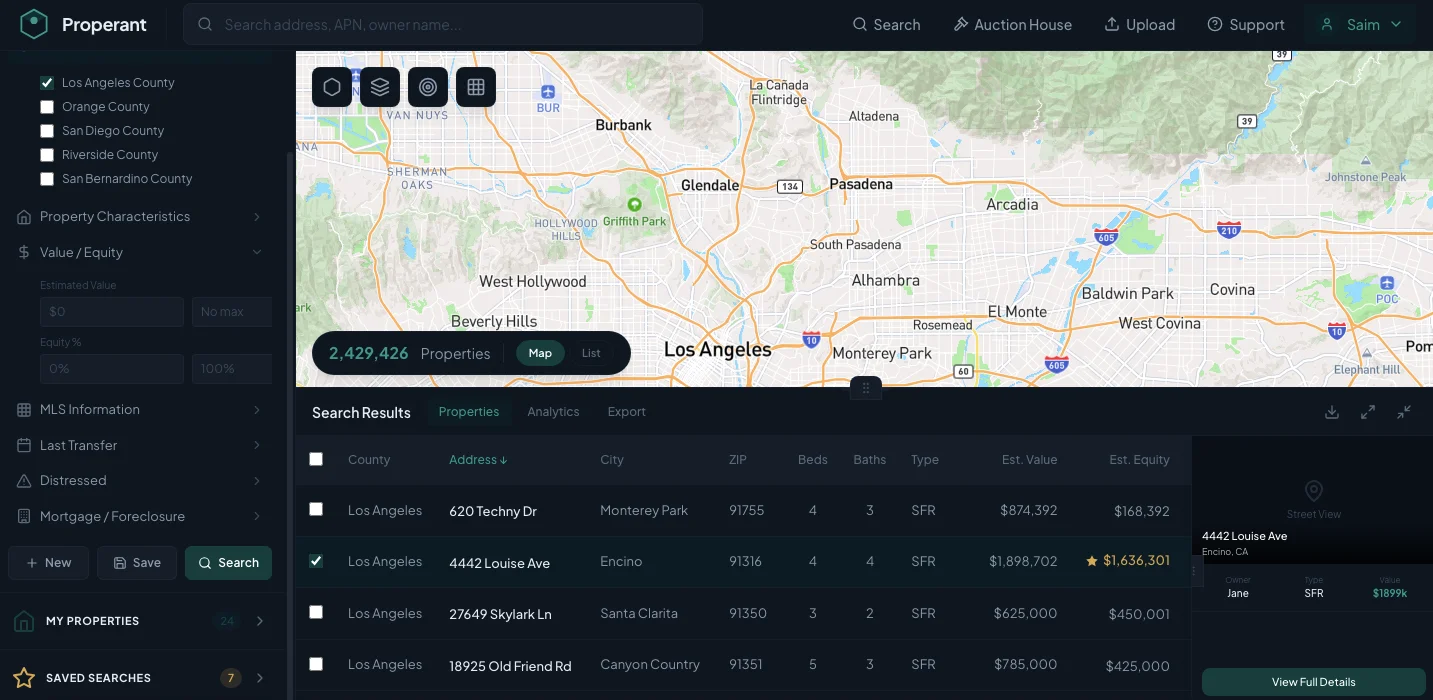Expand the Search Results panel to fullscreen
The height and width of the screenshot is (700, 1433).
[x=1367, y=411]
